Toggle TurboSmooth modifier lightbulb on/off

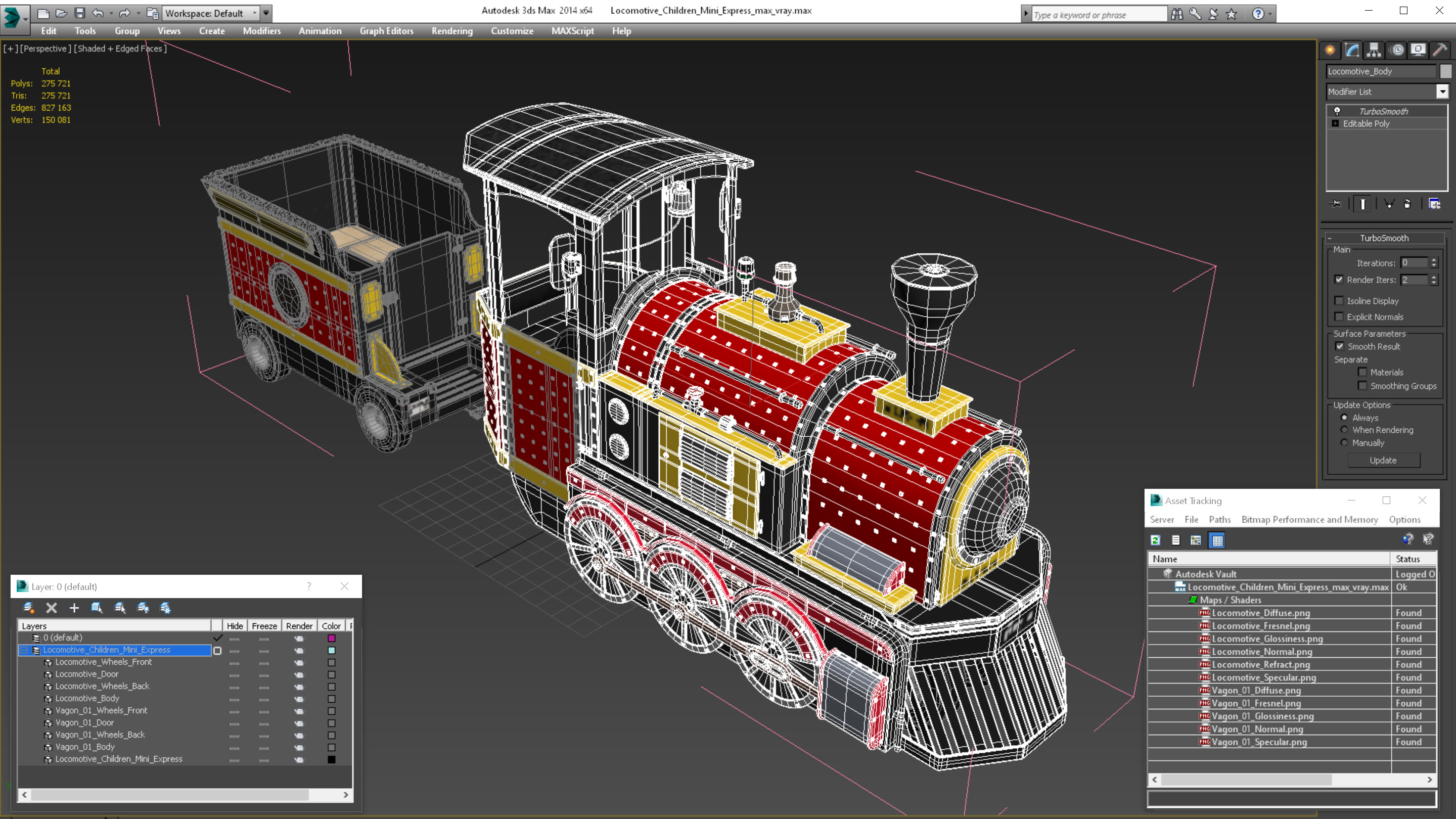click(1337, 111)
